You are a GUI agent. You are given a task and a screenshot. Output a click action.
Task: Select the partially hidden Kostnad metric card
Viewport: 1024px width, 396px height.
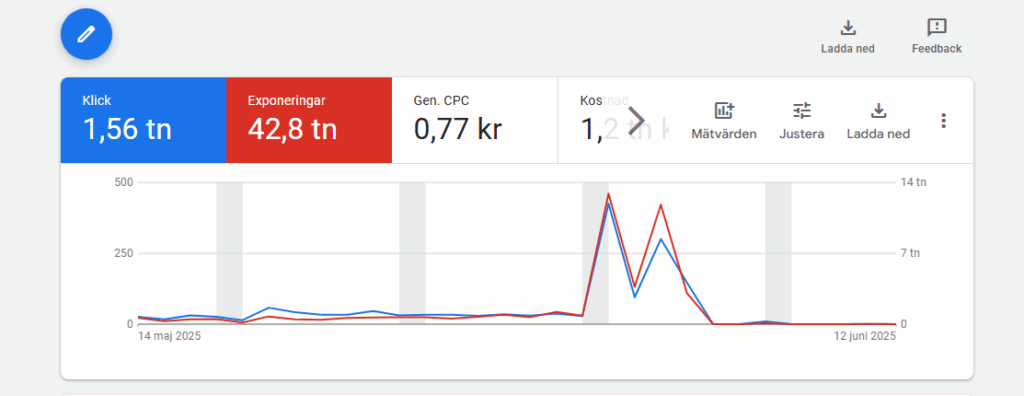614,120
